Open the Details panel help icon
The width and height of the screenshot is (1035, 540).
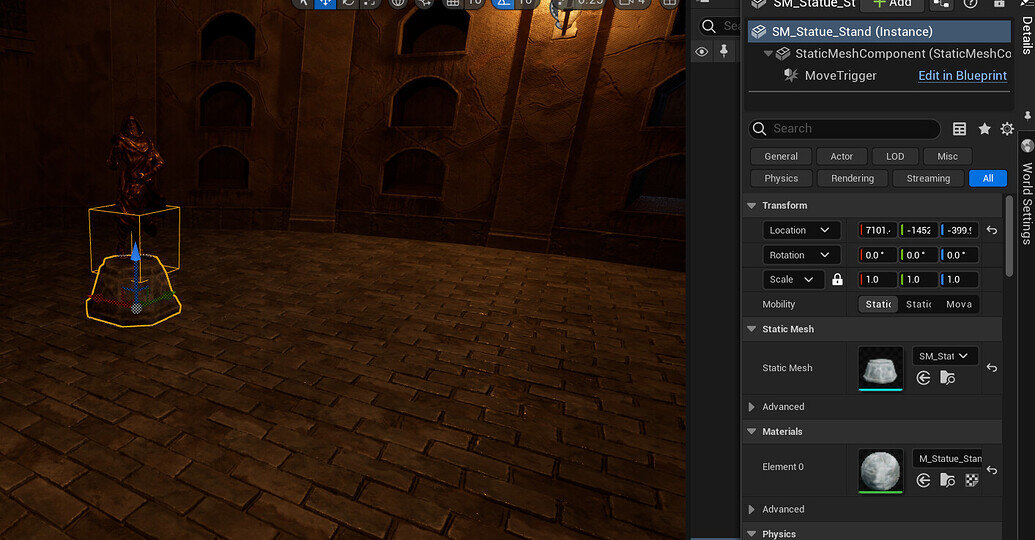[970, 4]
